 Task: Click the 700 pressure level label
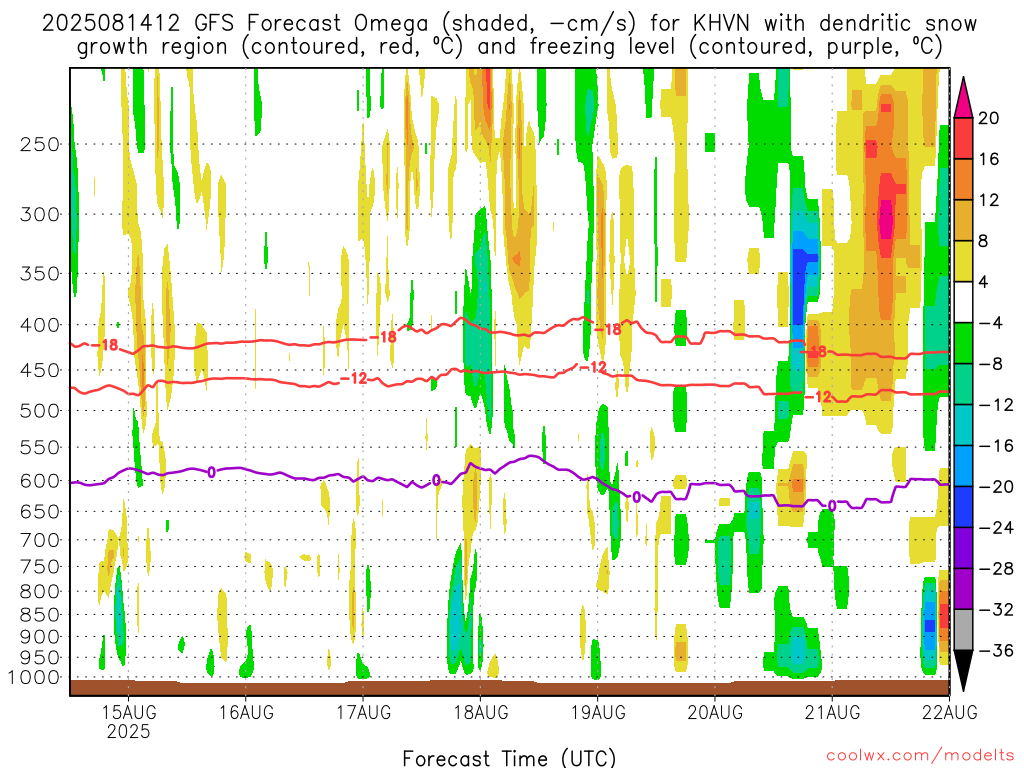pyautogui.click(x=40, y=540)
